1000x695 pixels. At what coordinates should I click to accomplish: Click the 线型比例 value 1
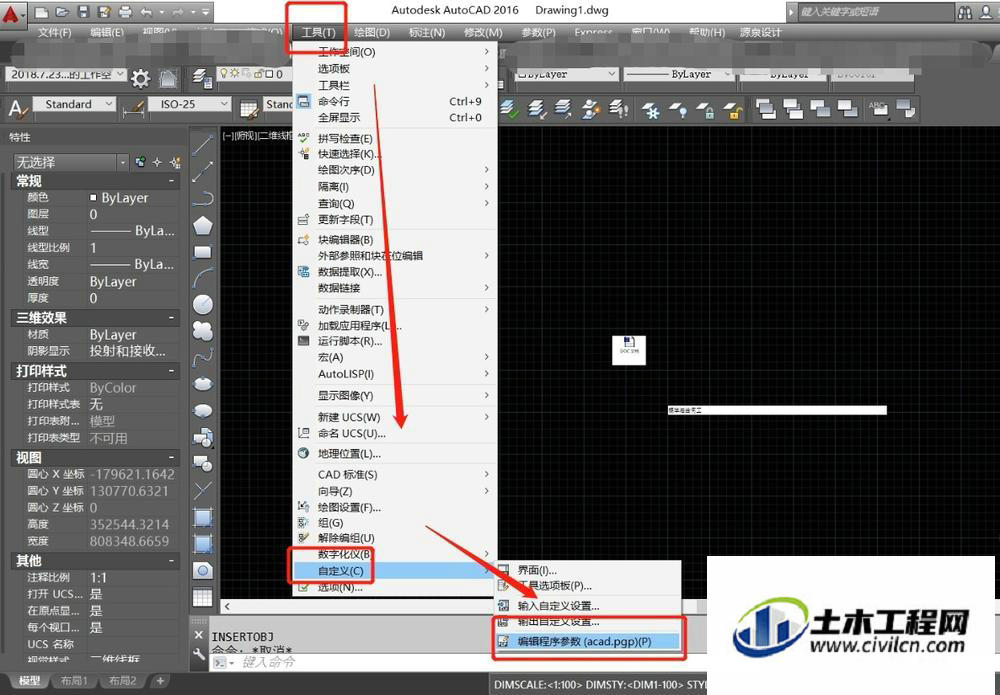pyautogui.click(x=133, y=247)
